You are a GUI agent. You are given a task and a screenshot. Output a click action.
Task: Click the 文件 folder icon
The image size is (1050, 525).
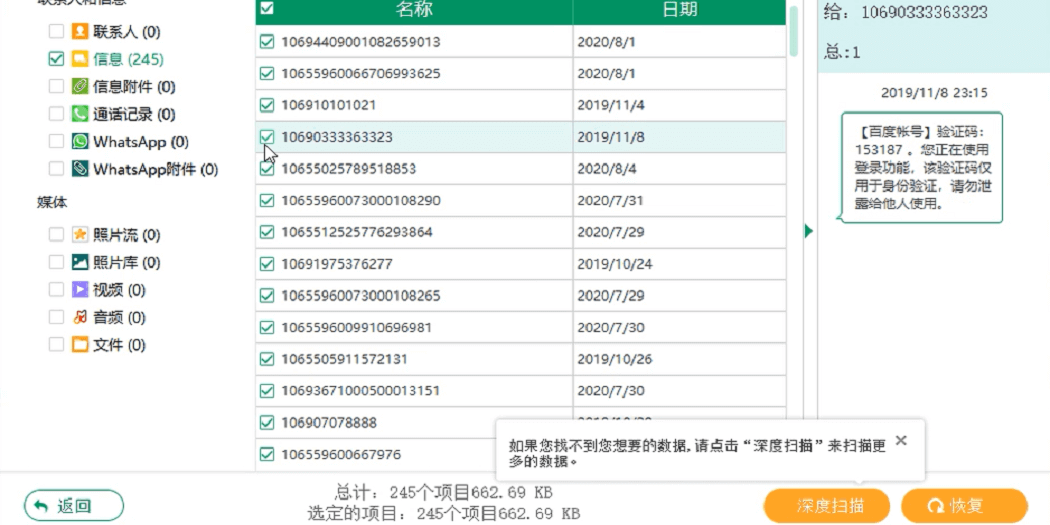[80, 345]
